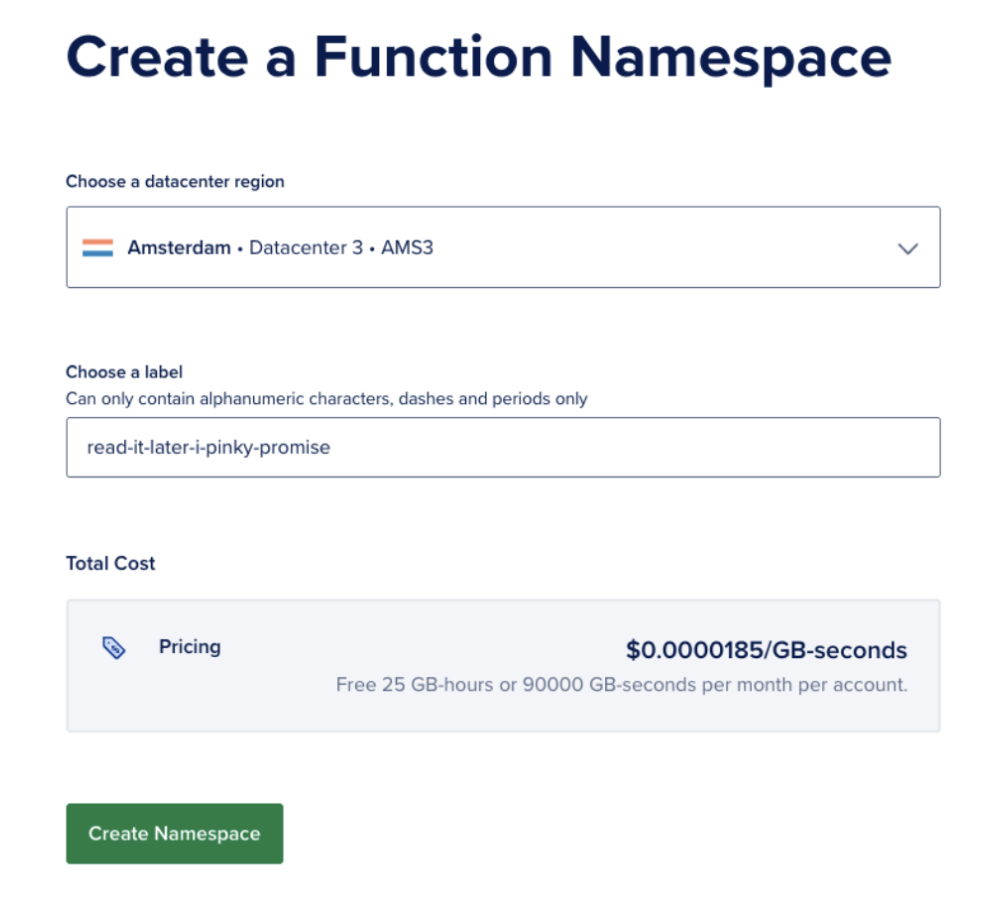Click the Create Namespace button
Viewport: 990px width, 908px height.
tap(174, 833)
